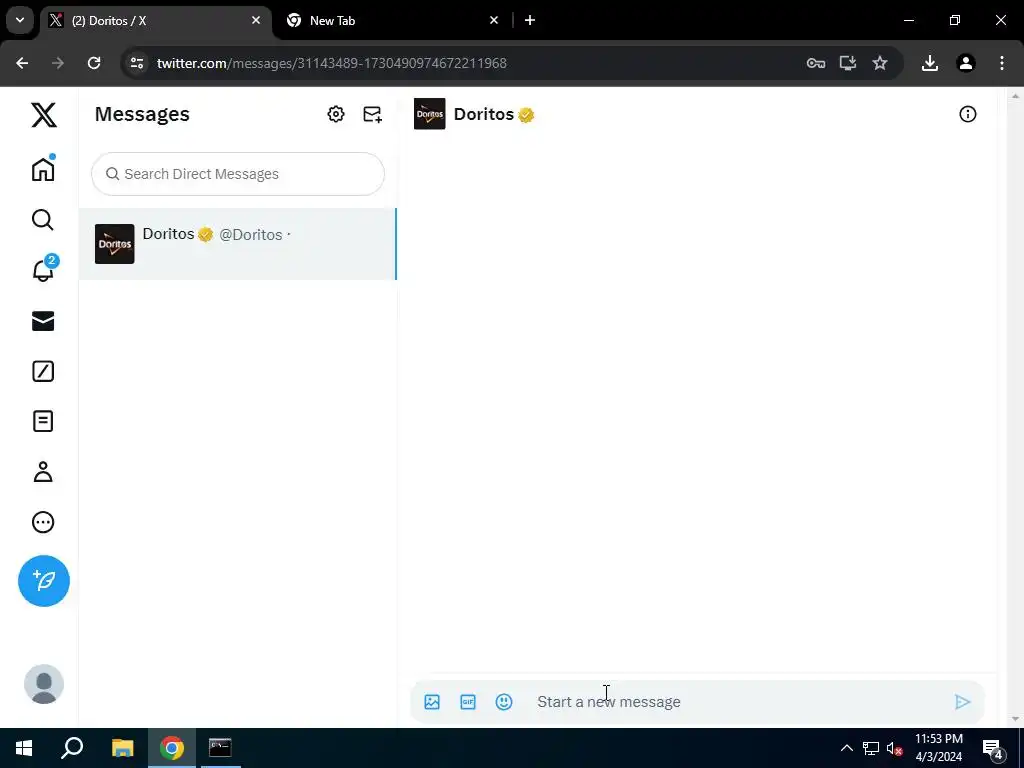
Task: Open Chrome profile icon
Action: pyautogui.click(x=965, y=63)
